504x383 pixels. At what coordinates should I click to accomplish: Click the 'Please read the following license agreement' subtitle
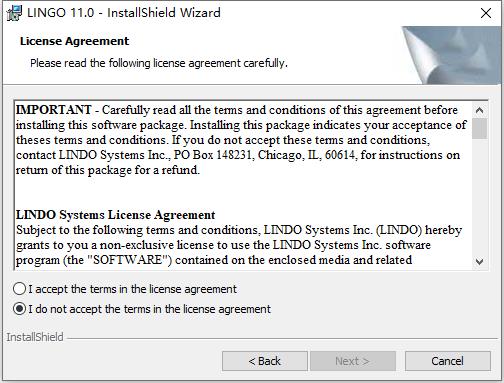point(159,63)
